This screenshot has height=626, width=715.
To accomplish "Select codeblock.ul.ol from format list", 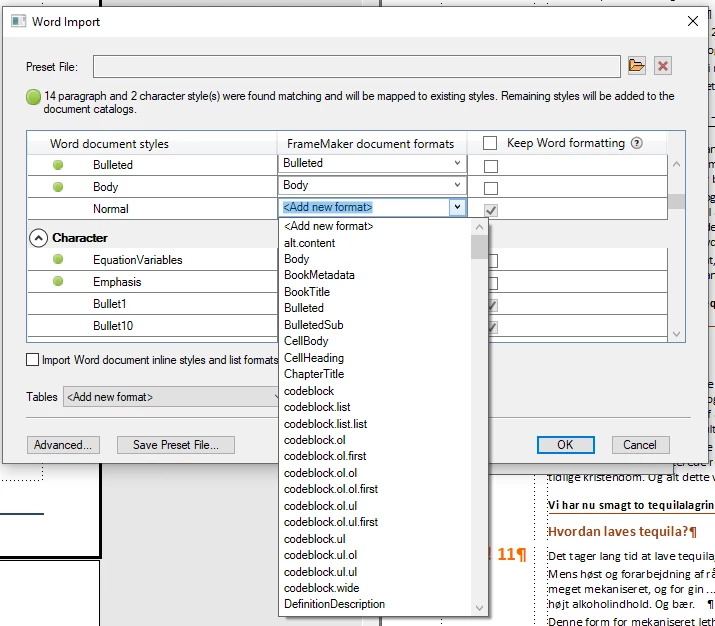I will pos(320,555).
